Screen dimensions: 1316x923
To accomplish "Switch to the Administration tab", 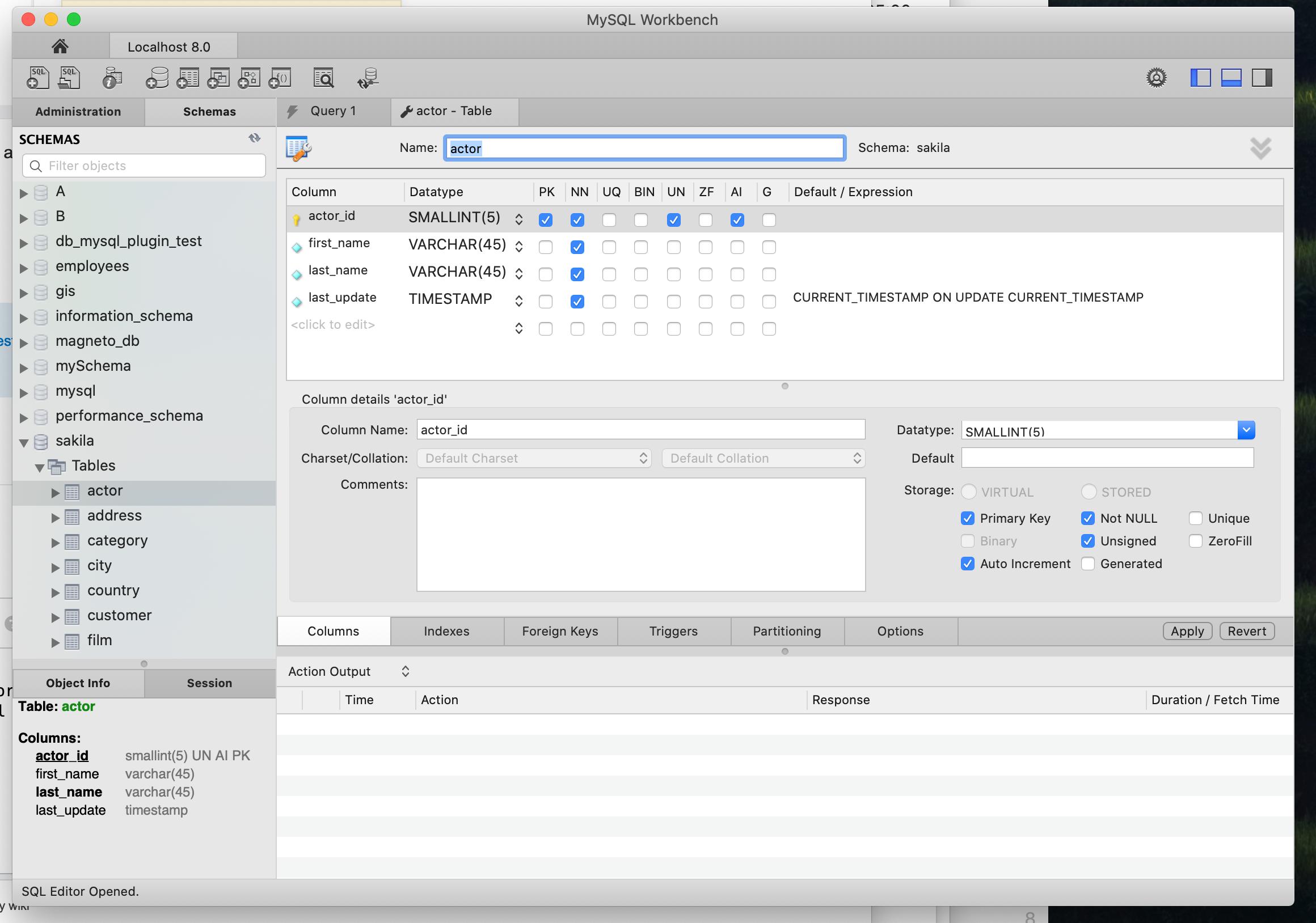I will point(78,112).
